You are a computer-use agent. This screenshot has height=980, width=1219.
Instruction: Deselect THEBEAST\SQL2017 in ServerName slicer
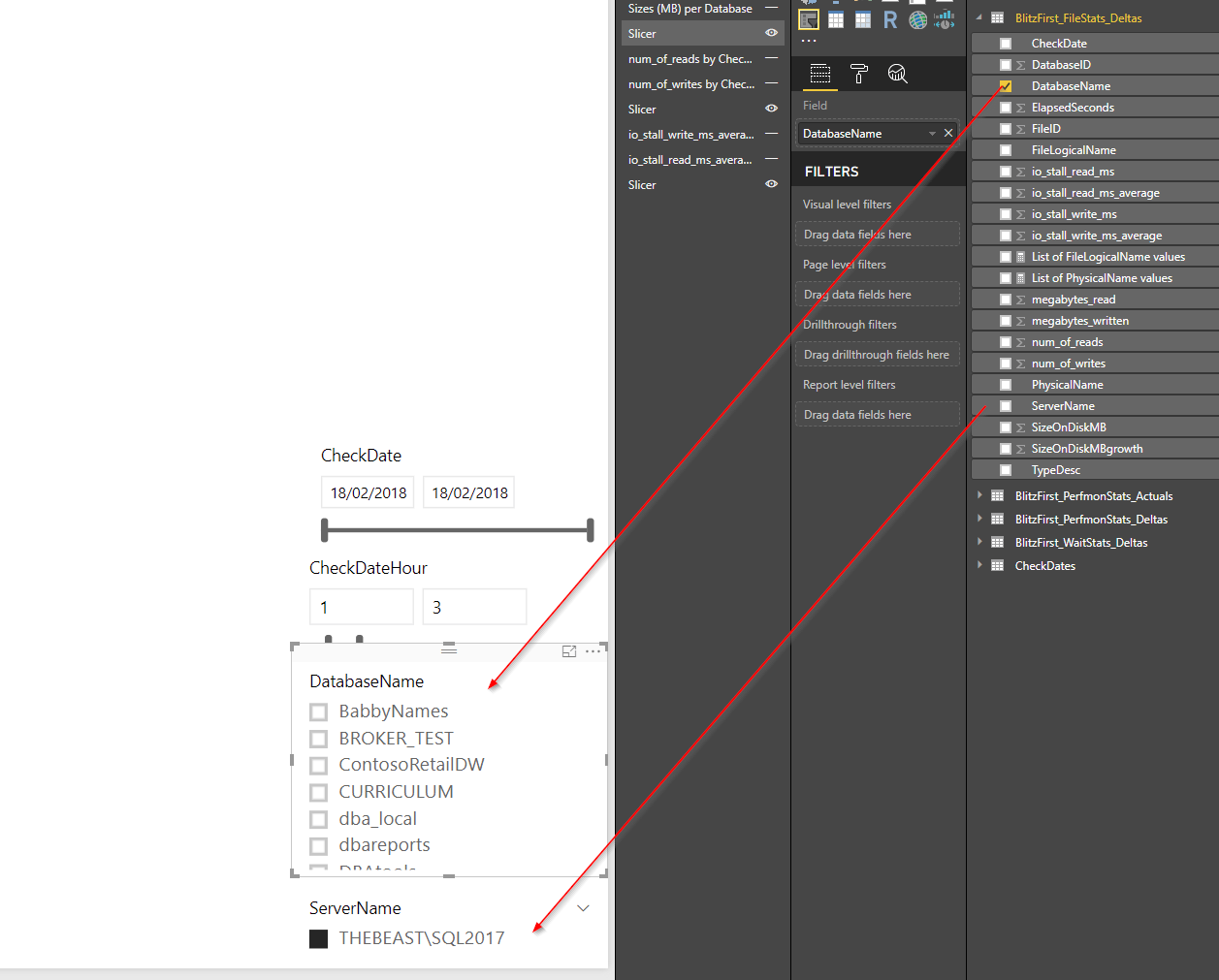pyautogui.click(x=318, y=938)
